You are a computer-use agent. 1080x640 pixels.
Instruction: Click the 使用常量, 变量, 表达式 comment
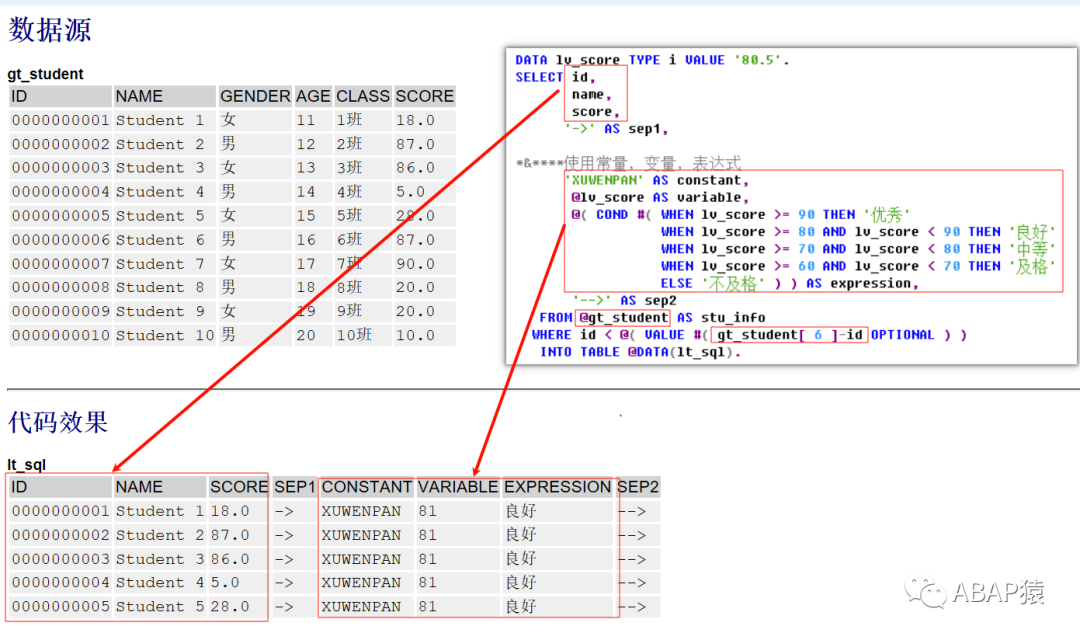point(652,163)
